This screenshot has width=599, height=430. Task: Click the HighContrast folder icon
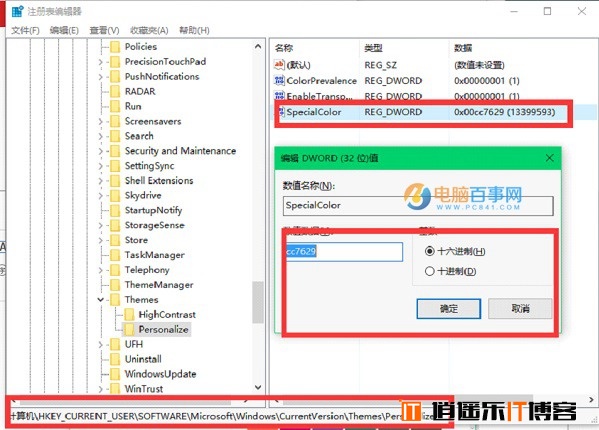point(129,314)
